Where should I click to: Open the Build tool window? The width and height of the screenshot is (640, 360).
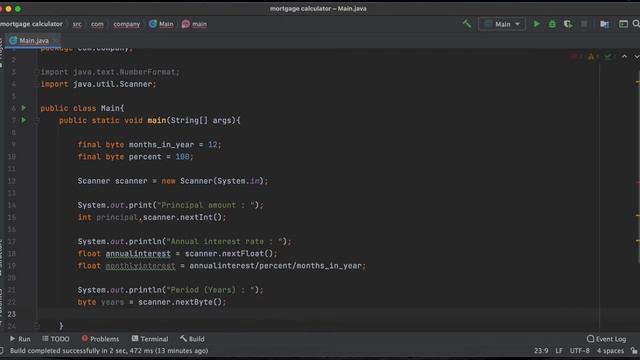[x=192, y=339]
